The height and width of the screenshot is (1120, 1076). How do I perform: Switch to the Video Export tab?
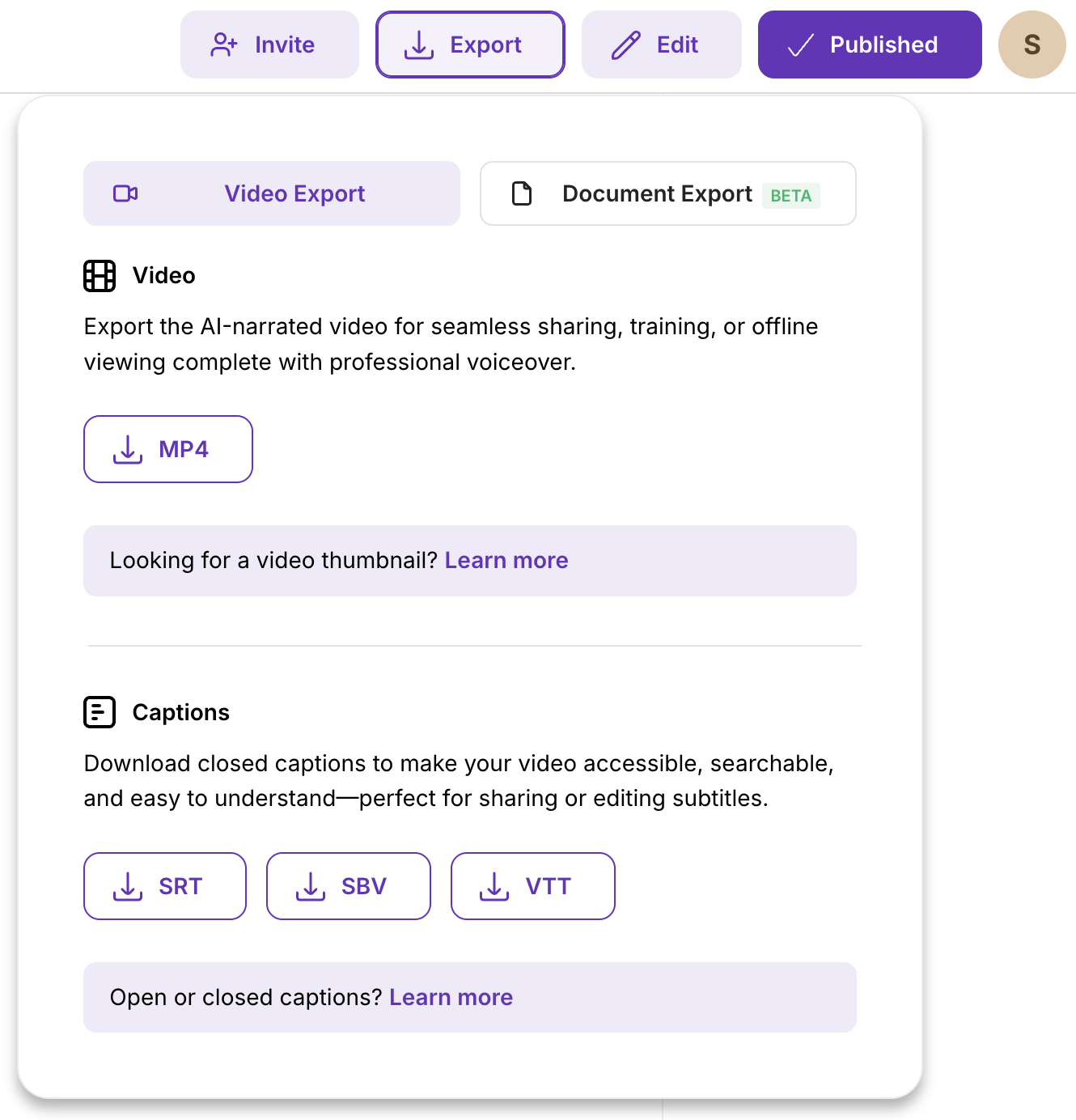pyautogui.click(x=272, y=193)
